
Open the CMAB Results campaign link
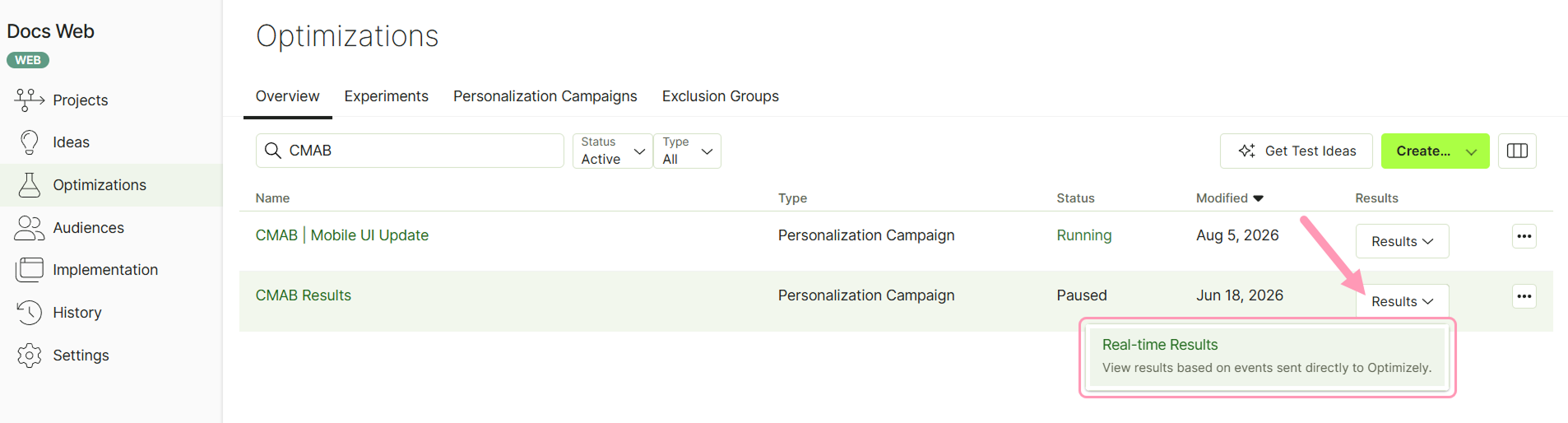pos(303,295)
